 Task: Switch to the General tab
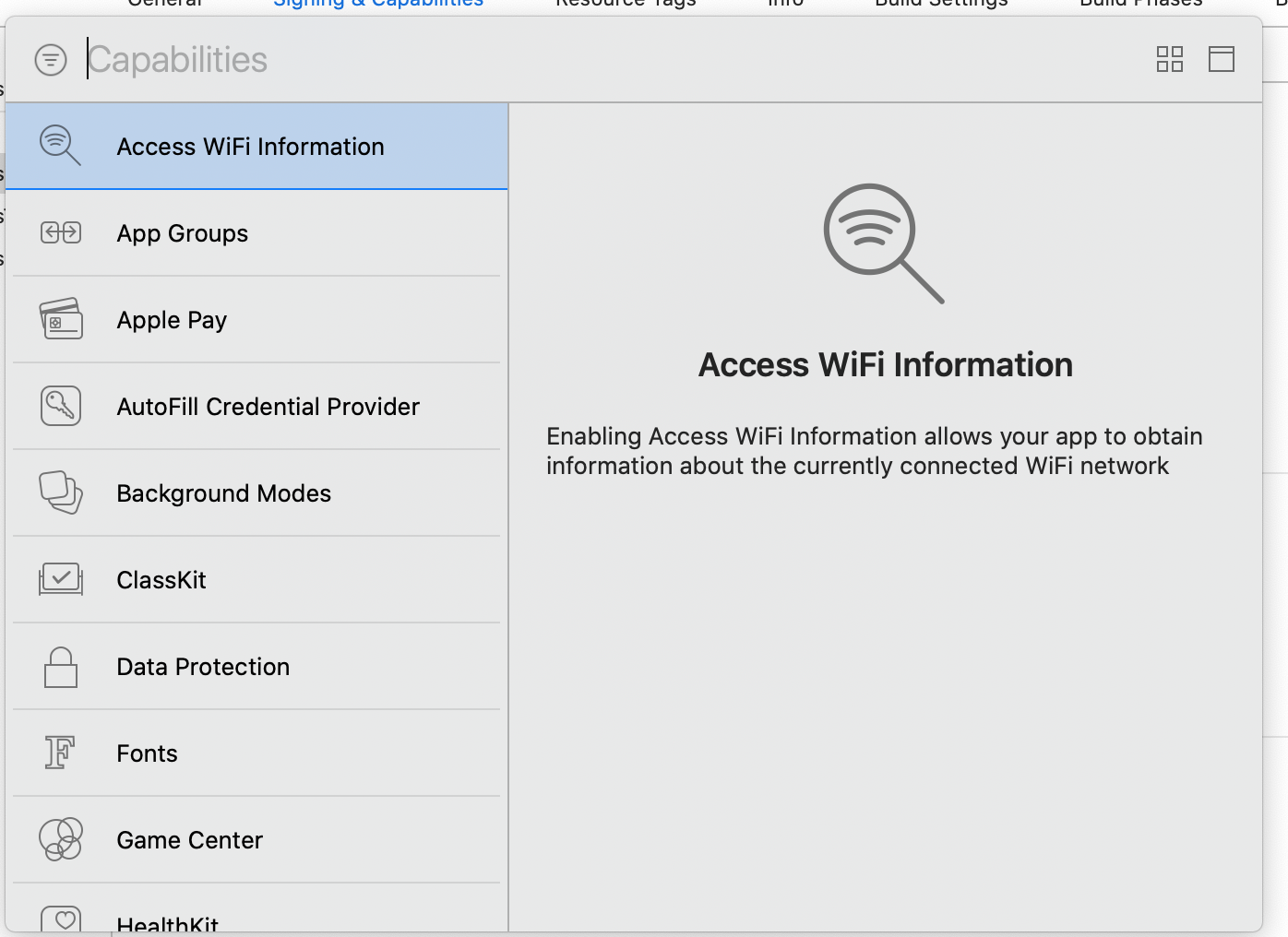pos(165,4)
